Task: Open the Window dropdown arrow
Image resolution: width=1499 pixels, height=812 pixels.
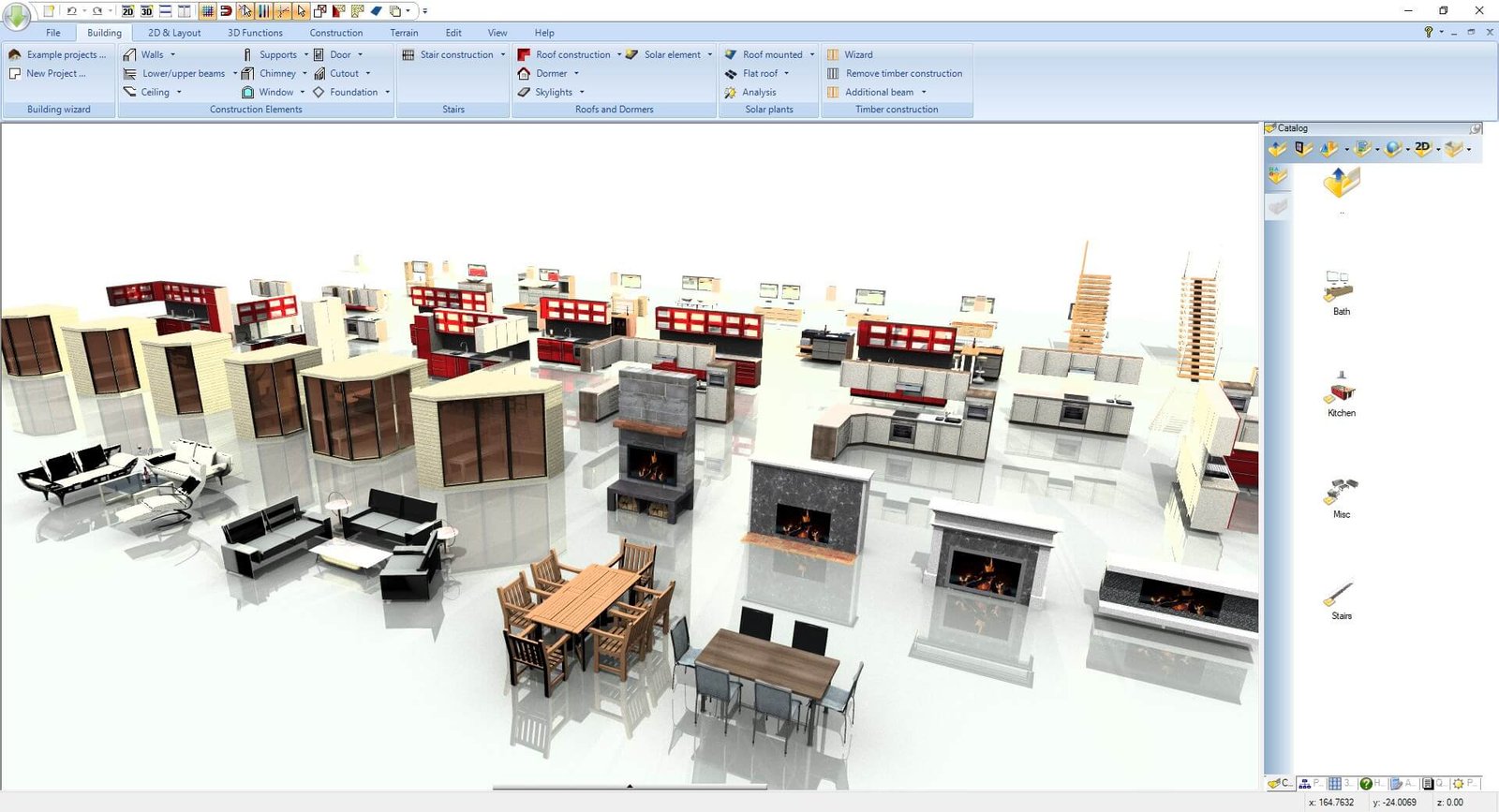Action: [303, 92]
